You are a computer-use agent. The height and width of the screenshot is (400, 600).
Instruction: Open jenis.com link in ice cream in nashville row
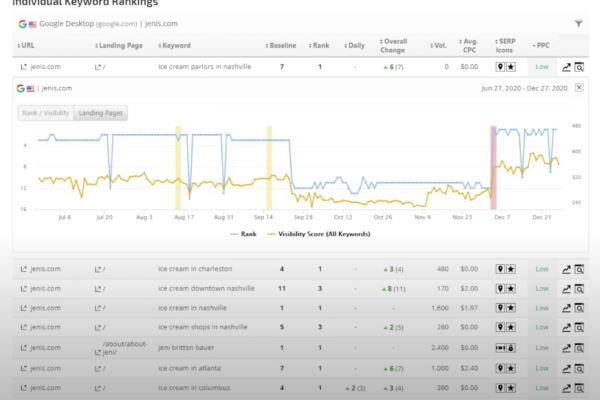coord(46,308)
